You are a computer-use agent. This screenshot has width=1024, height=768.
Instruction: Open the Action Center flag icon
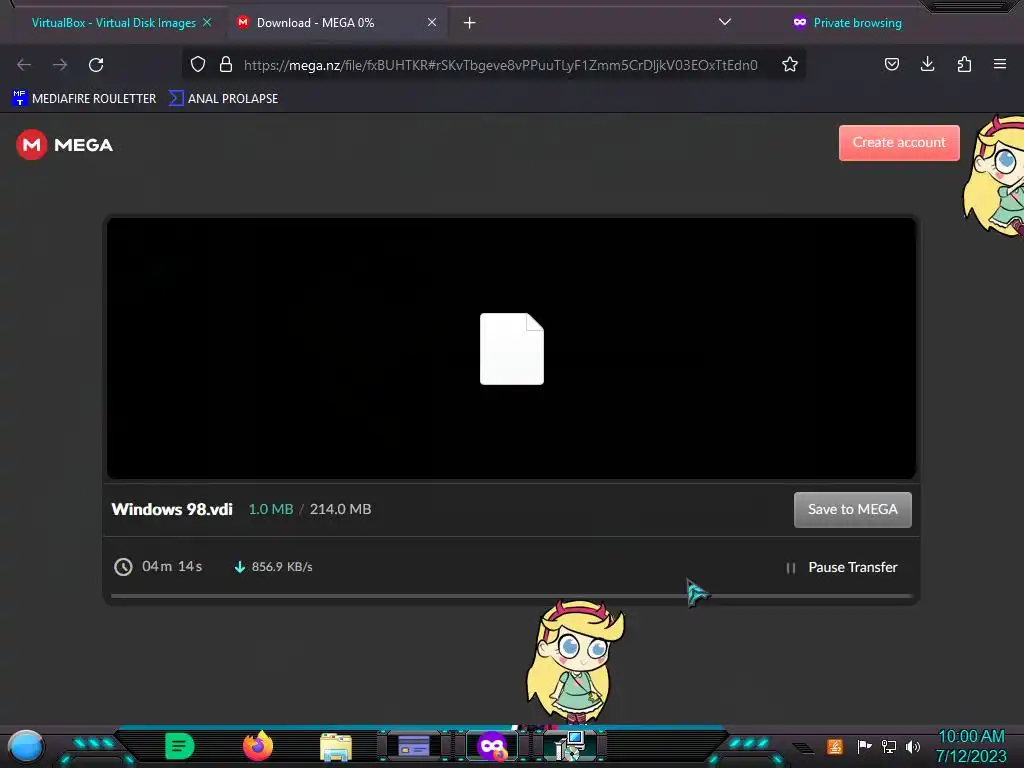tap(864, 746)
